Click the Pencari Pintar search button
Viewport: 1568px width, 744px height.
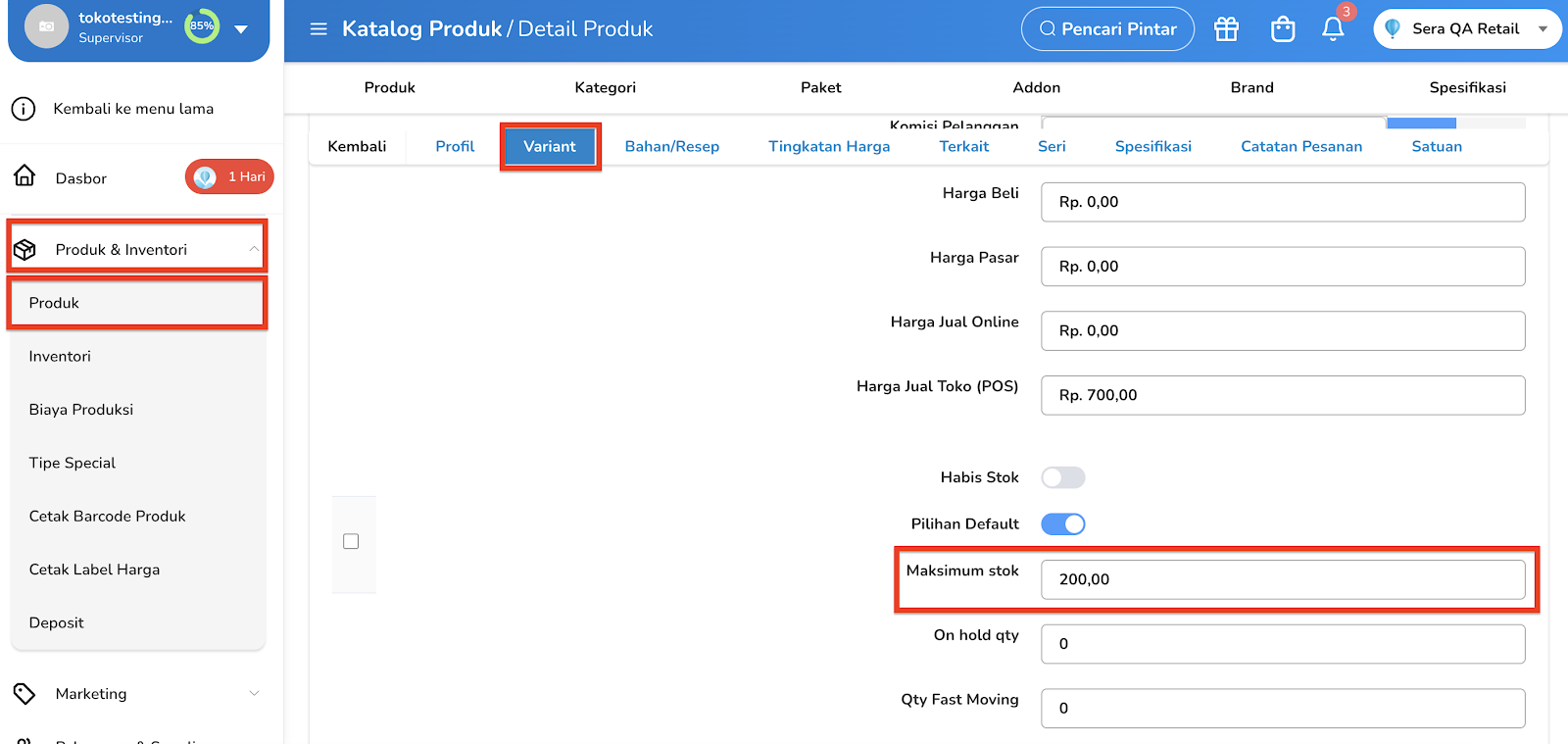click(1107, 28)
